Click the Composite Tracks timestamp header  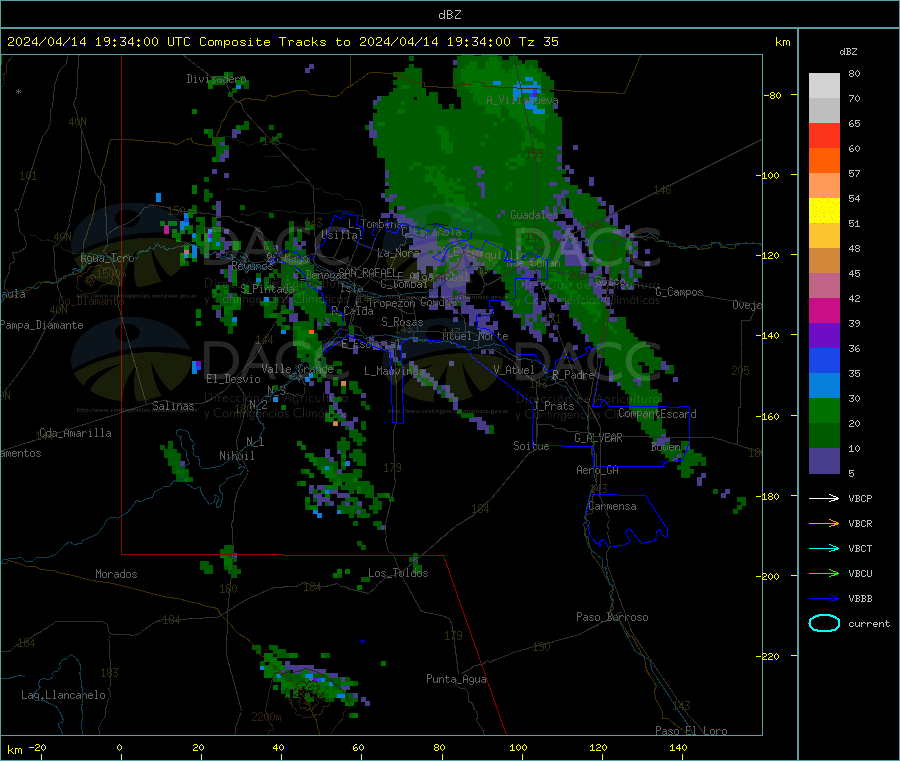(x=282, y=41)
